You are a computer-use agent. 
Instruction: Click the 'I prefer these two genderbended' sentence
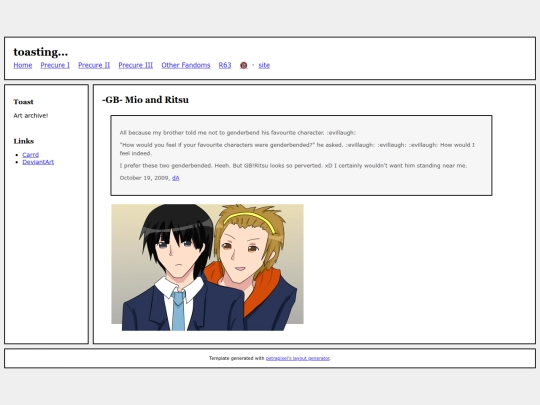pyautogui.click(x=293, y=166)
